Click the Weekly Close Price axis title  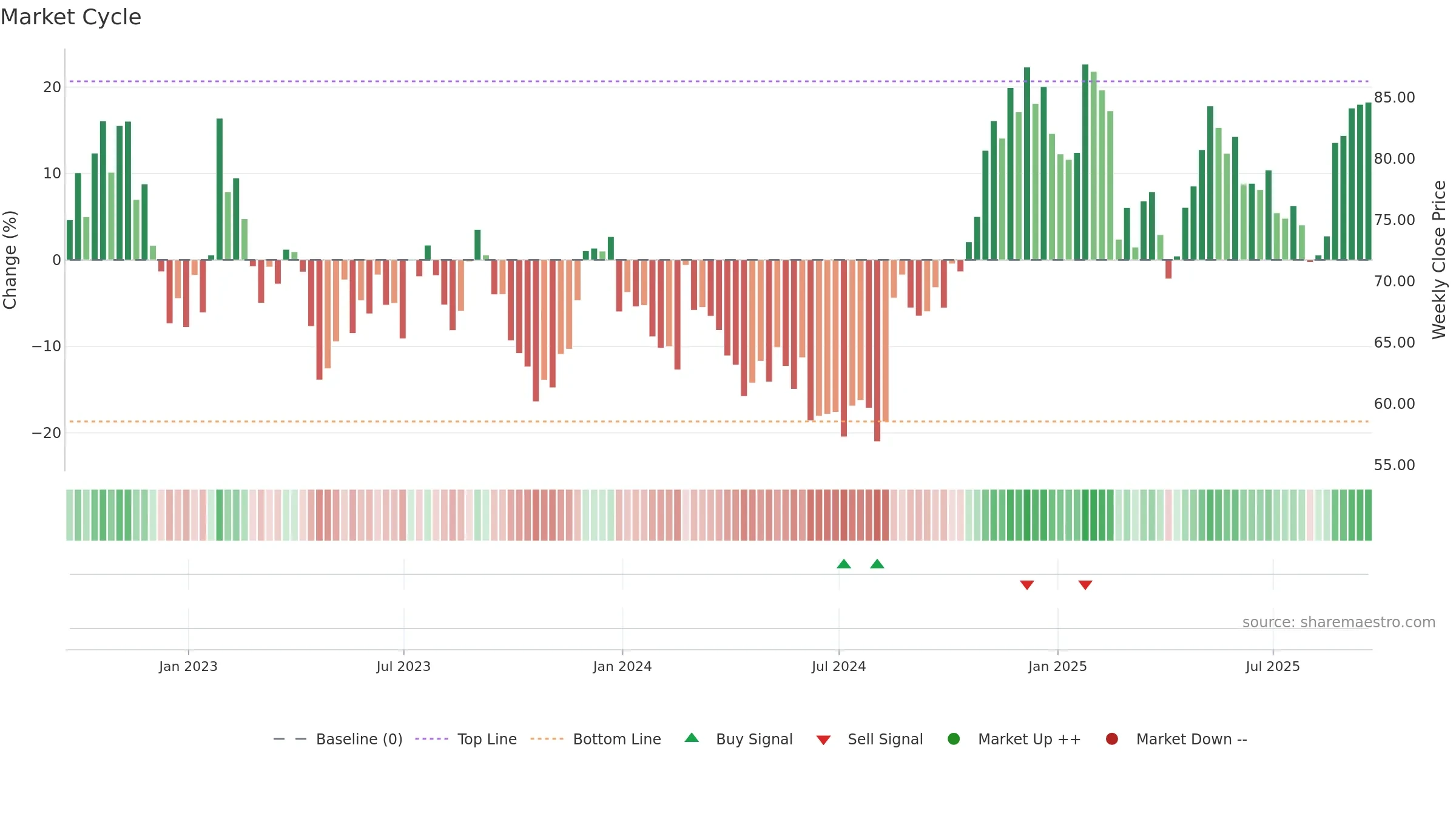point(1439,260)
